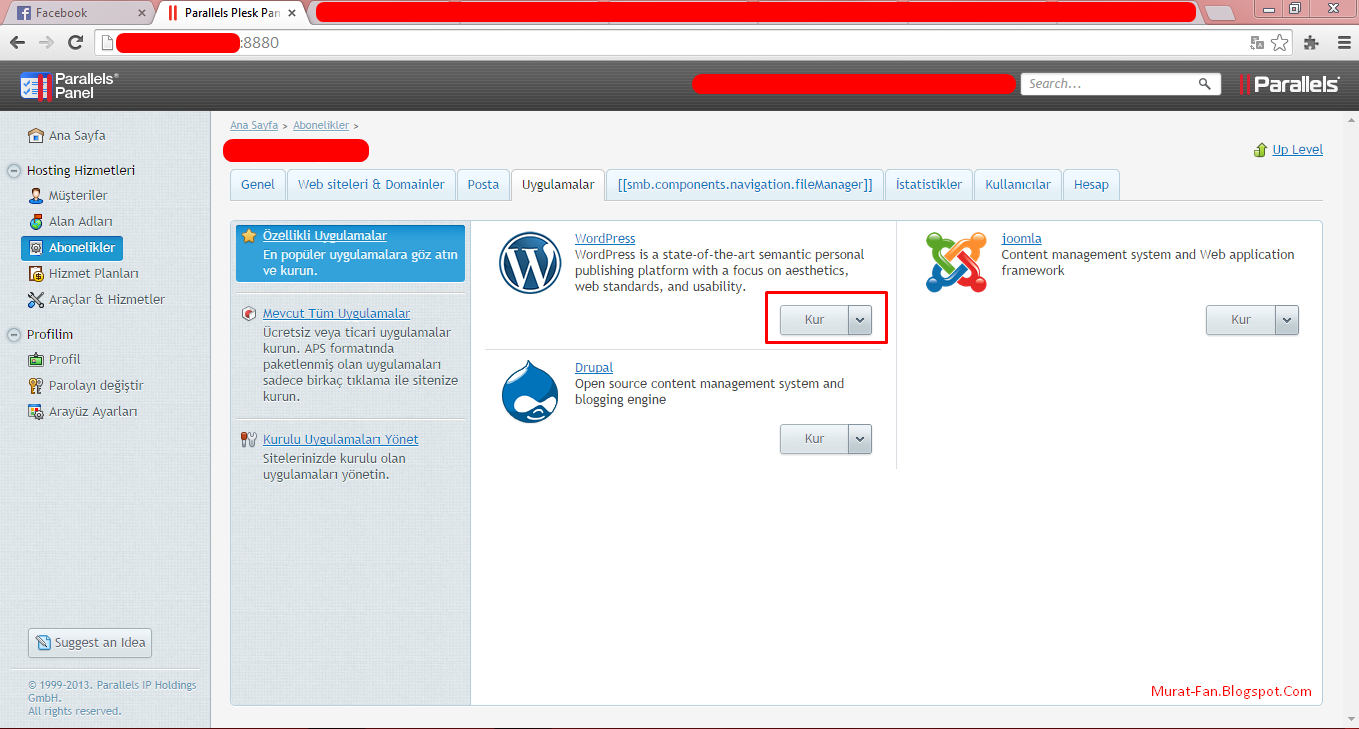Image resolution: width=1359 pixels, height=729 pixels.
Task: Open the Drupal Kur dropdown arrow
Action: 860,439
